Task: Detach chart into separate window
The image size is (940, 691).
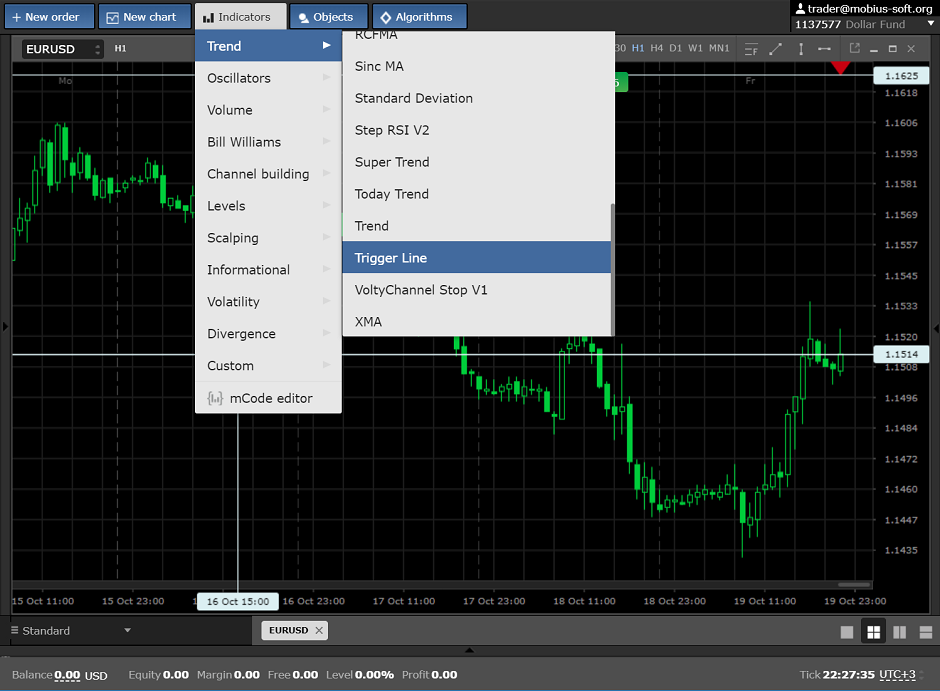Action: (x=854, y=49)
